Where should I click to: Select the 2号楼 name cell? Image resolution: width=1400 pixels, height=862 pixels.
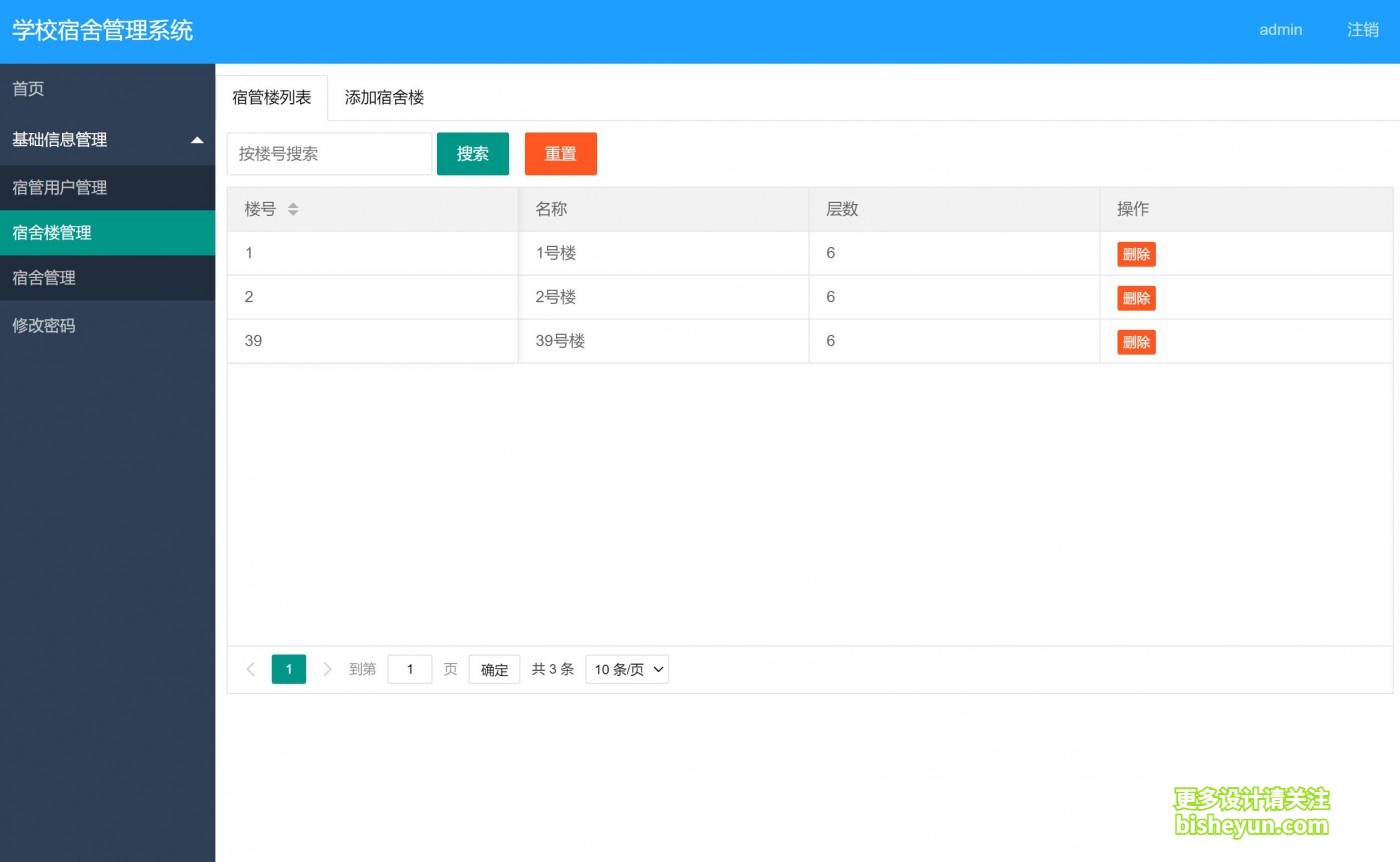(663, 298)
